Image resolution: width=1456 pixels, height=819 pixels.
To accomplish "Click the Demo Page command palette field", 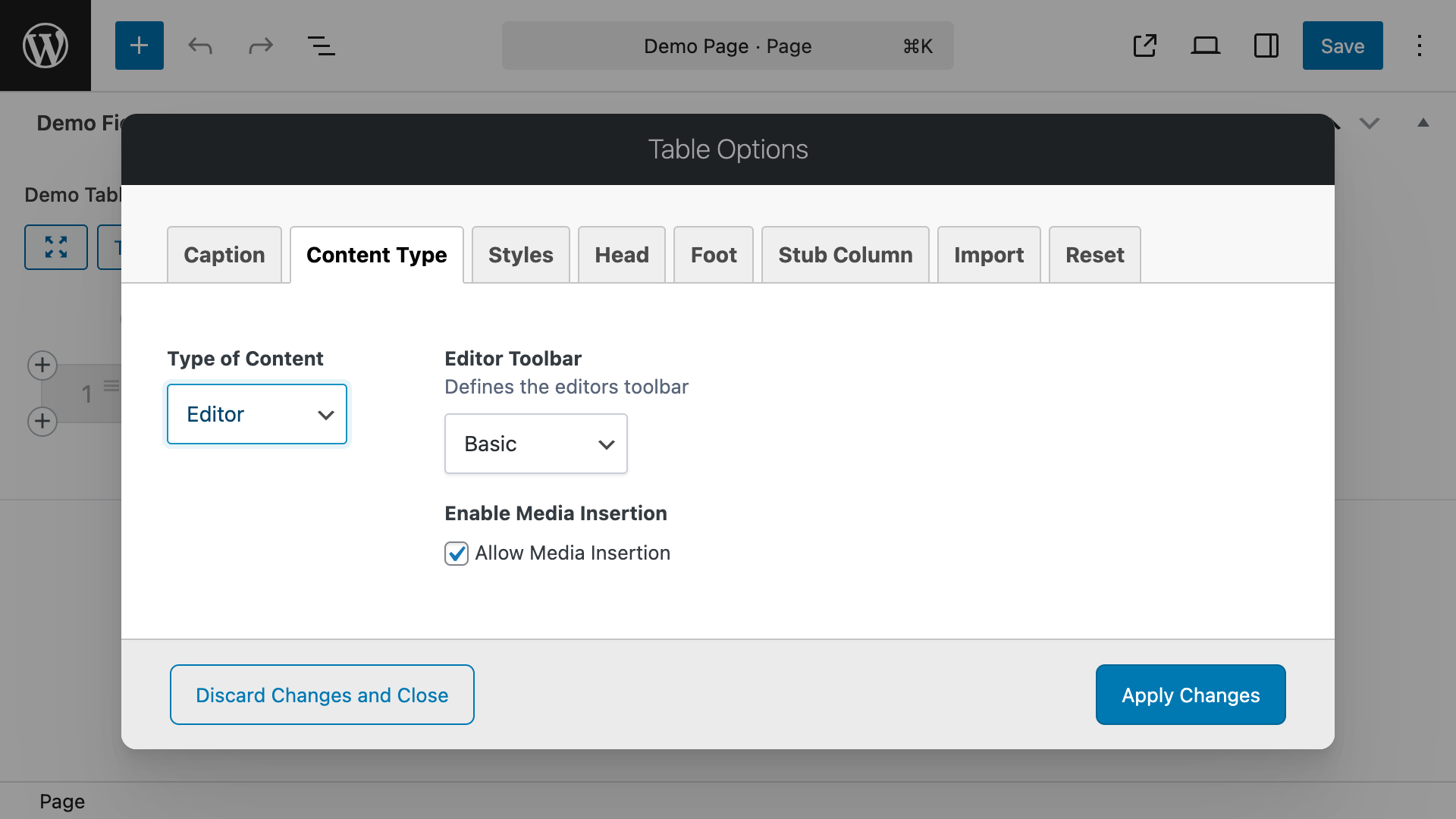I will tap(727, 46).
